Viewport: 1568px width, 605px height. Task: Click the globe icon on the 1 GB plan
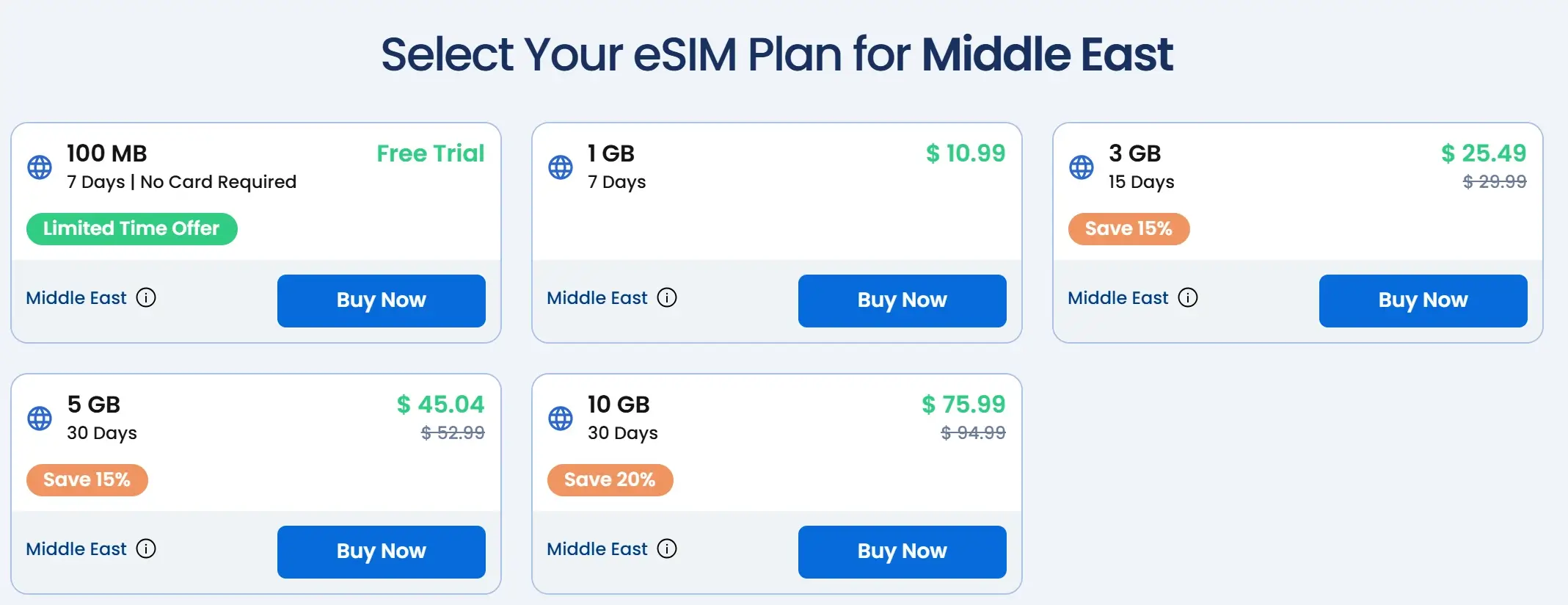(561, 167)
